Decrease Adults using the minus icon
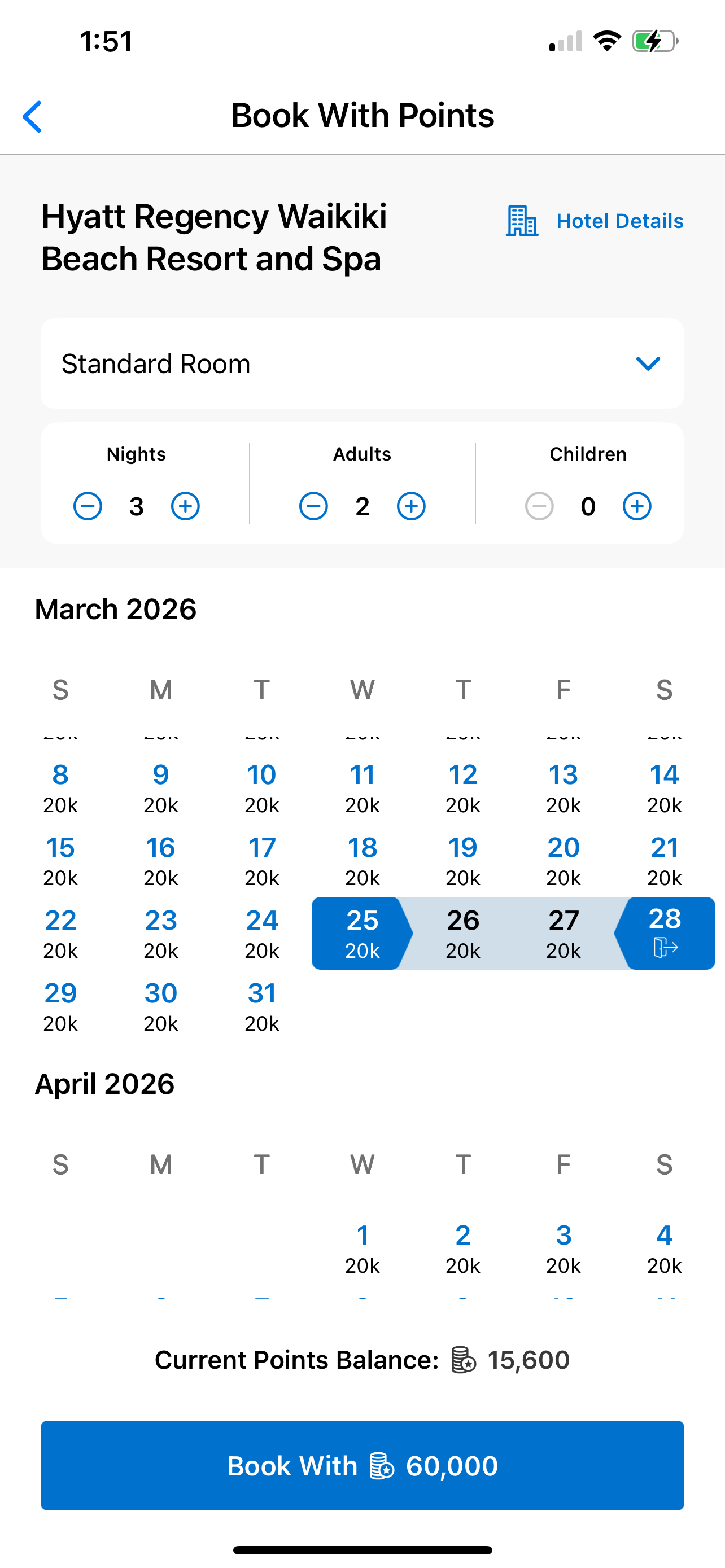725x1568 pixels. [313, 505]
